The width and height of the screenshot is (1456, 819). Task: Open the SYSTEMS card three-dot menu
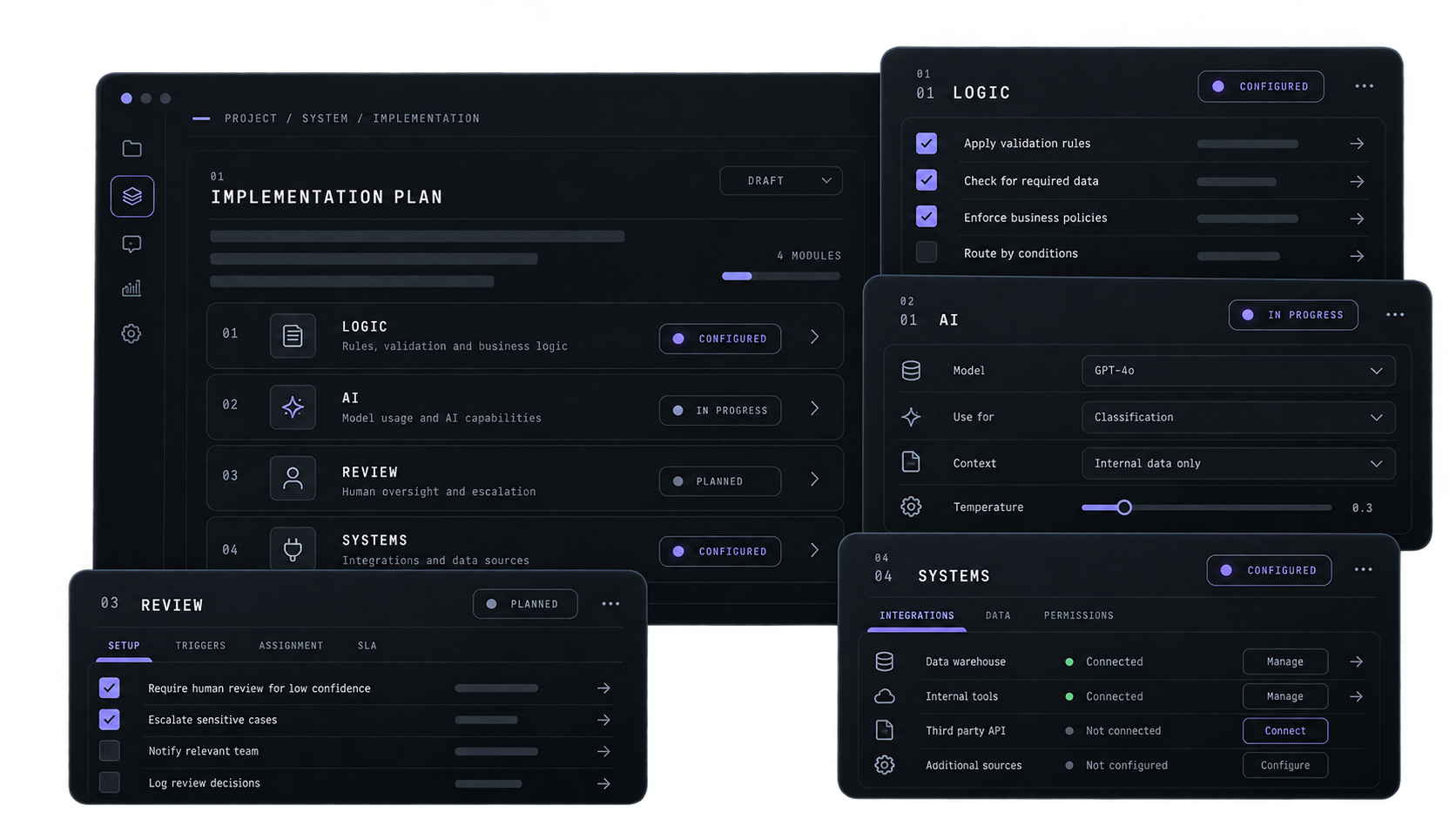(1364, 570)
